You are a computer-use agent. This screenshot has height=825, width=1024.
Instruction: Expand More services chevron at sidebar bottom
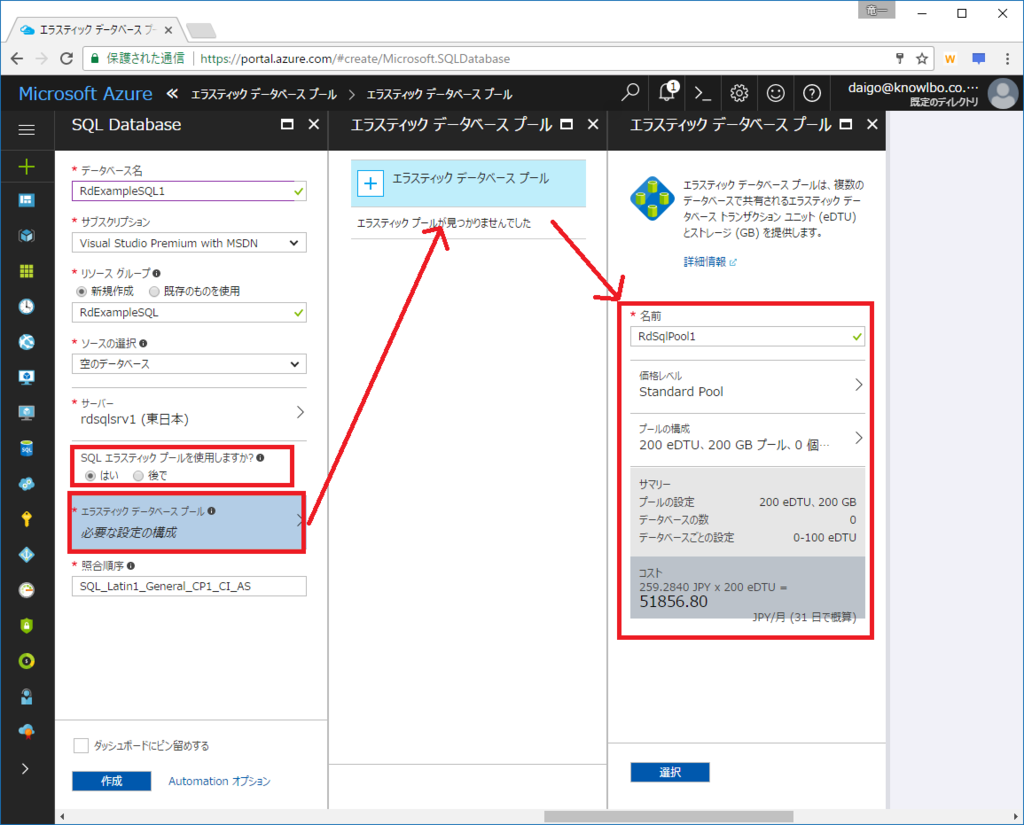tap(25, 769)
